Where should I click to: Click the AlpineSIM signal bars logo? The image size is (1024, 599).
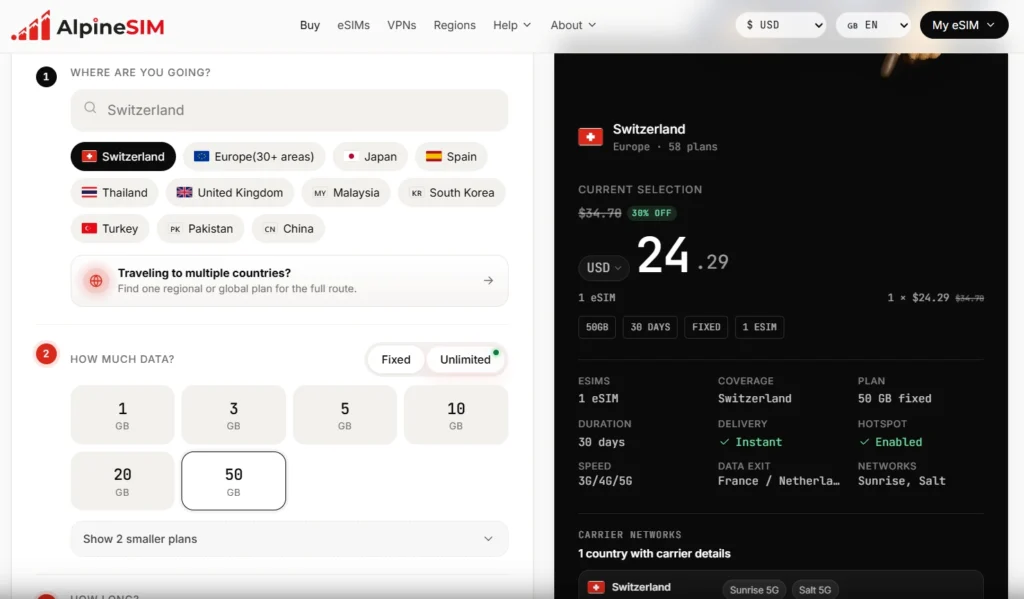(31, 25)
